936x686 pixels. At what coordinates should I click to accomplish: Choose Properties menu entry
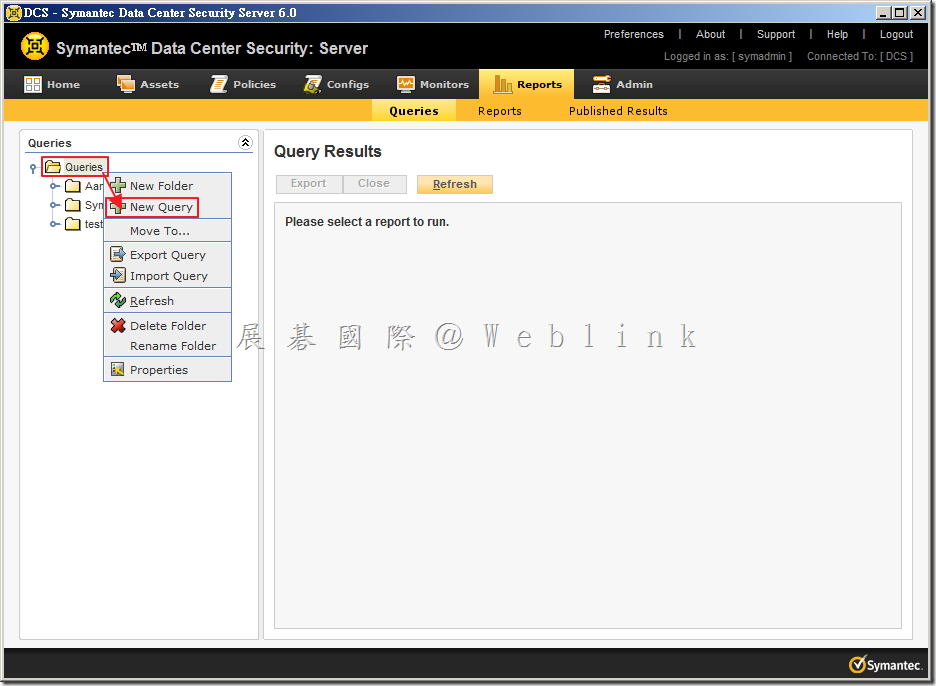[x=168, y=370]
